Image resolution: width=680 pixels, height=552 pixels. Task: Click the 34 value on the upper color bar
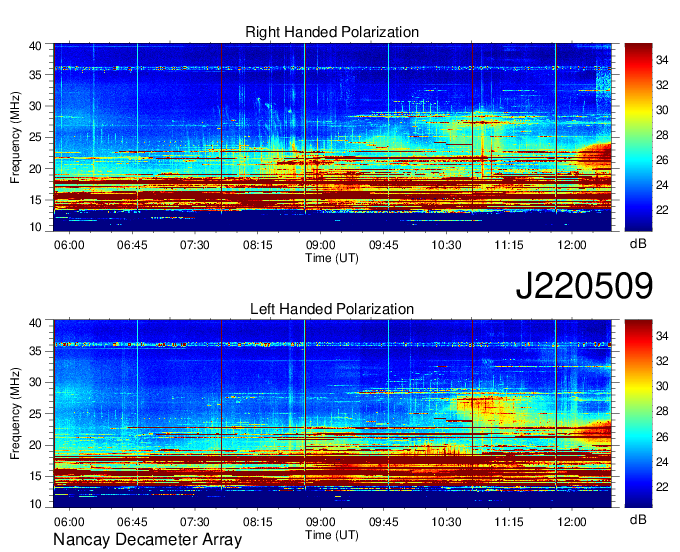coord(662,60)
